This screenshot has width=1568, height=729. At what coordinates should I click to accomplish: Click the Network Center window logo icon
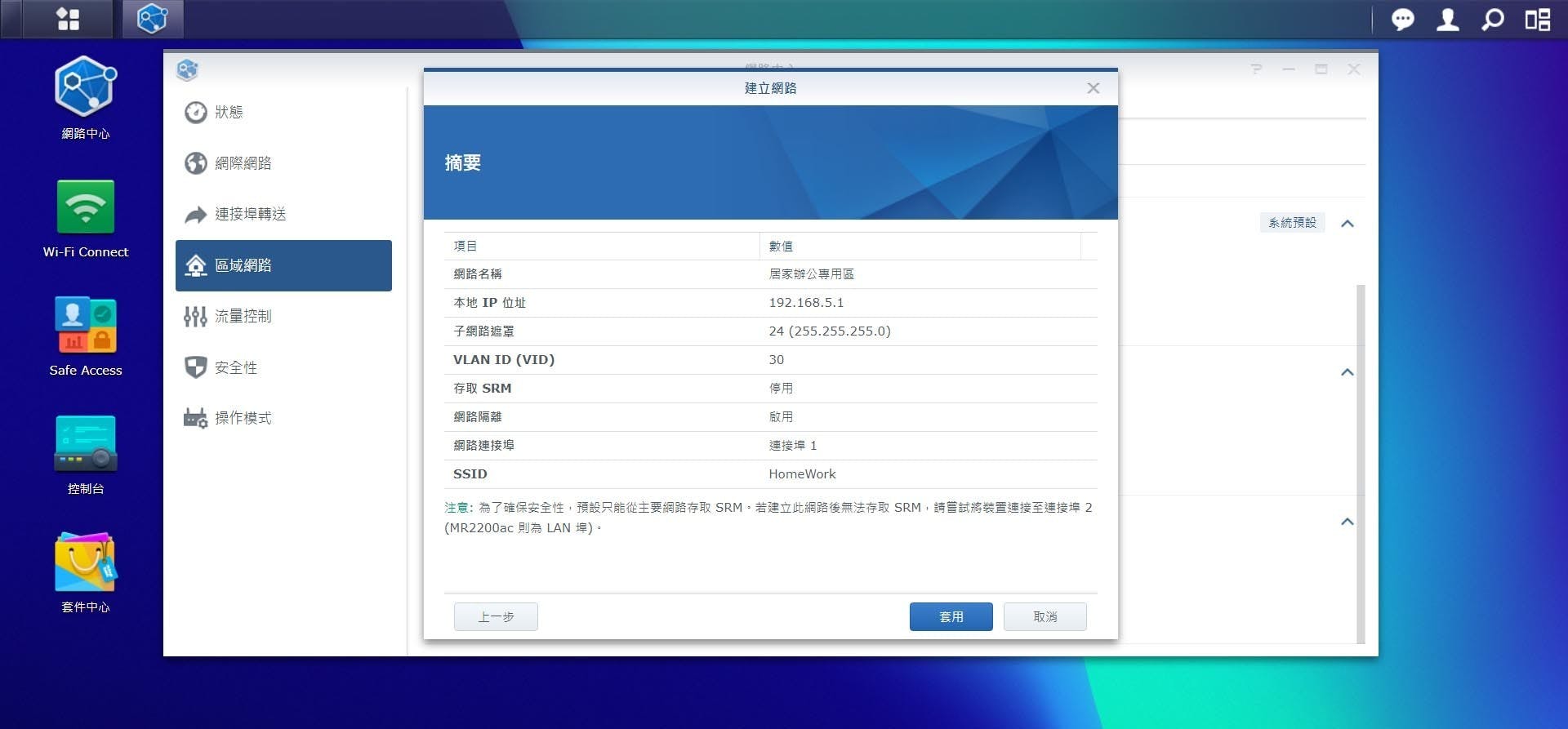(187, 69)
